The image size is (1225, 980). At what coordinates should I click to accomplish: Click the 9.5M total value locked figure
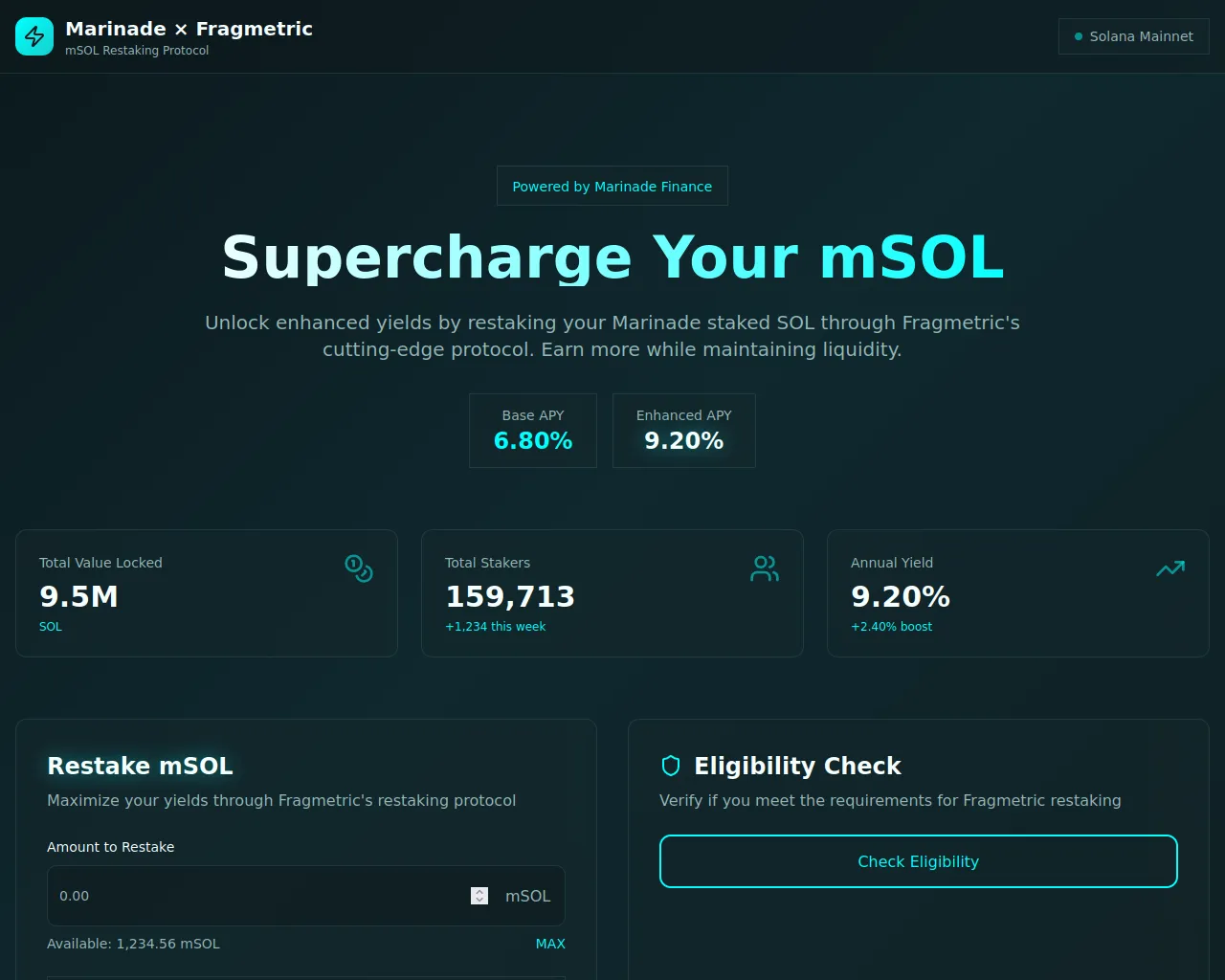pos(78,596)
